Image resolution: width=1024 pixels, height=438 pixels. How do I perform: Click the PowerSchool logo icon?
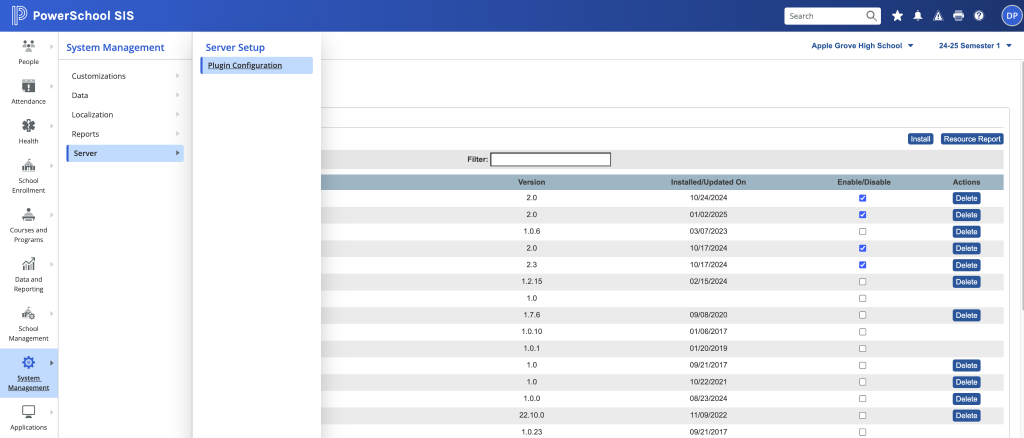coord(19,16)
